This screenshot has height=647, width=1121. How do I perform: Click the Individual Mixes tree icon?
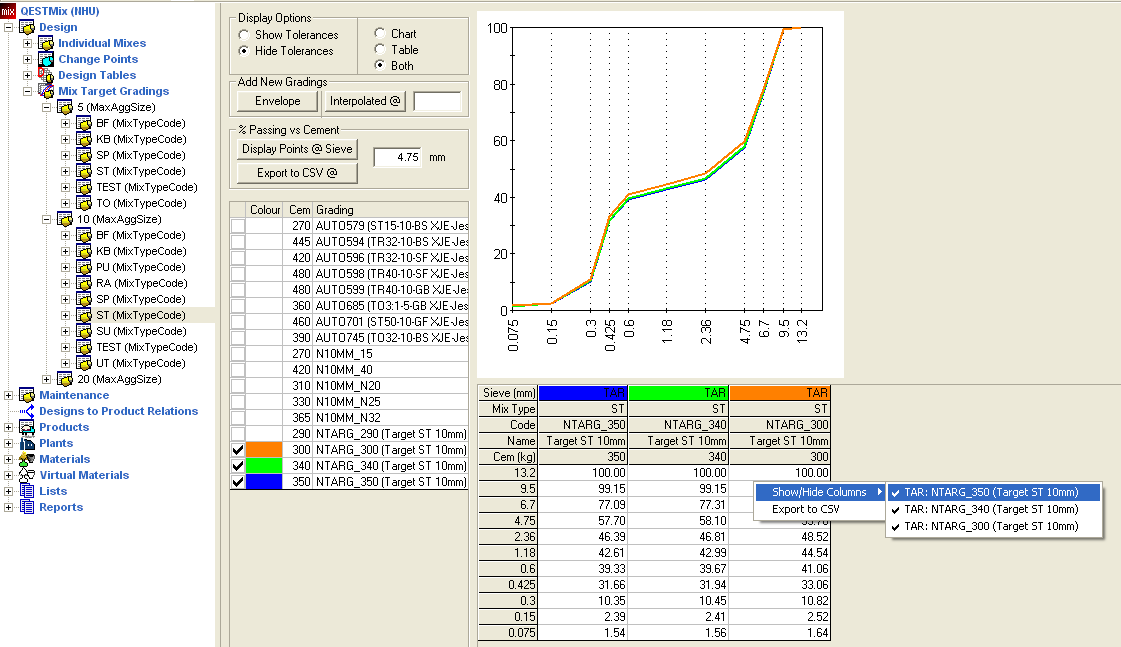coord(46,43)
